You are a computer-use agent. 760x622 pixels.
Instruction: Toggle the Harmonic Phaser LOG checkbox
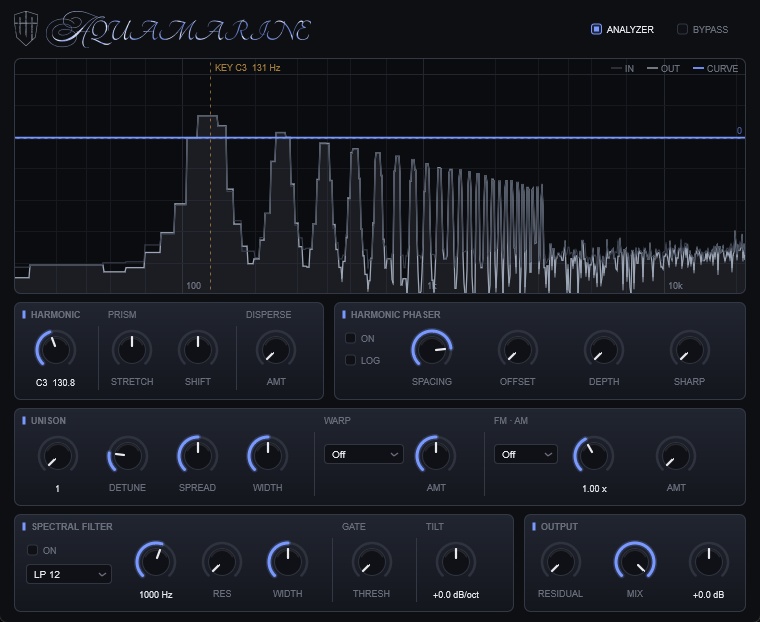[x=350, y=360]
